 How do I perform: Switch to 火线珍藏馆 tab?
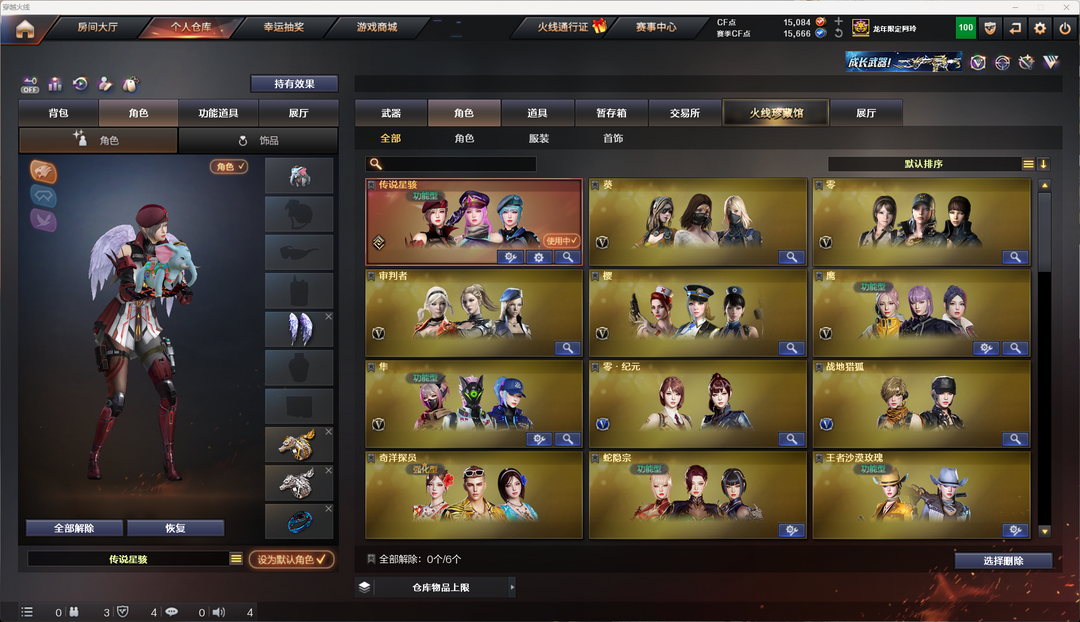pyautogui.click(x=776, y=113)
